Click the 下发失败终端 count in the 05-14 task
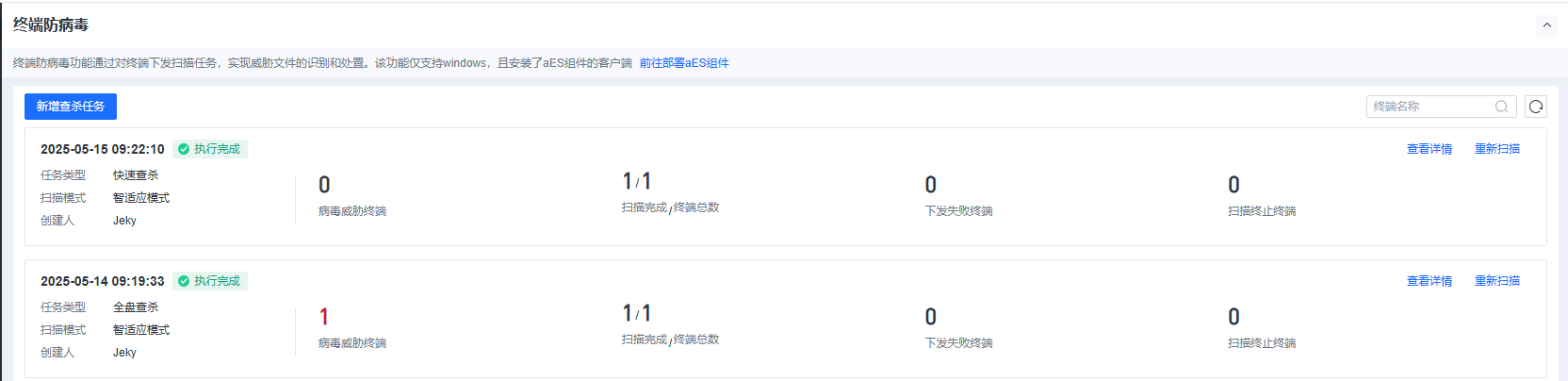Image resolution: width=1568 pixels, height=381 pixels. (931, 317)
